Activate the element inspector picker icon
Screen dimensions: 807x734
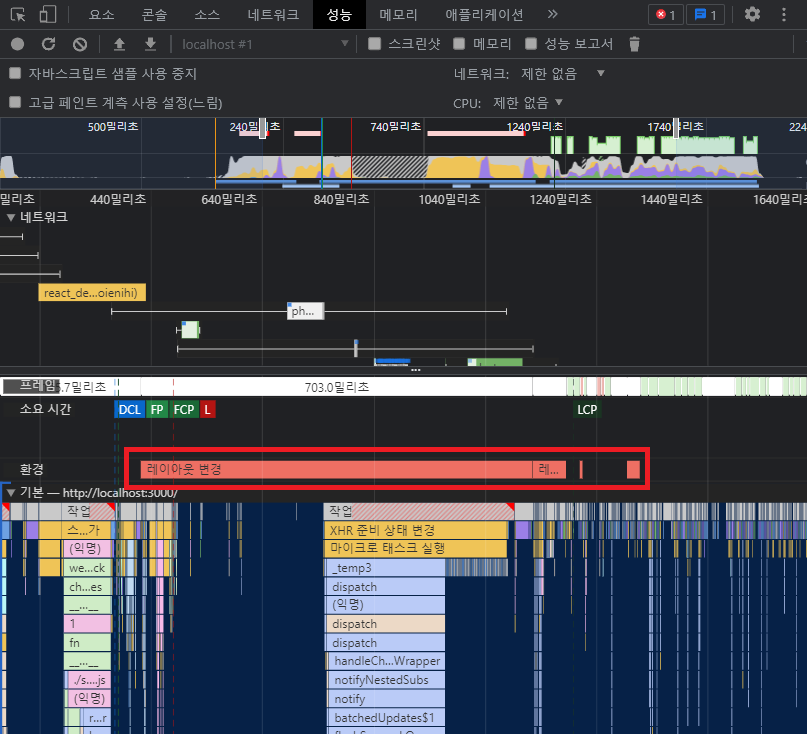click(x=18, y=14)
